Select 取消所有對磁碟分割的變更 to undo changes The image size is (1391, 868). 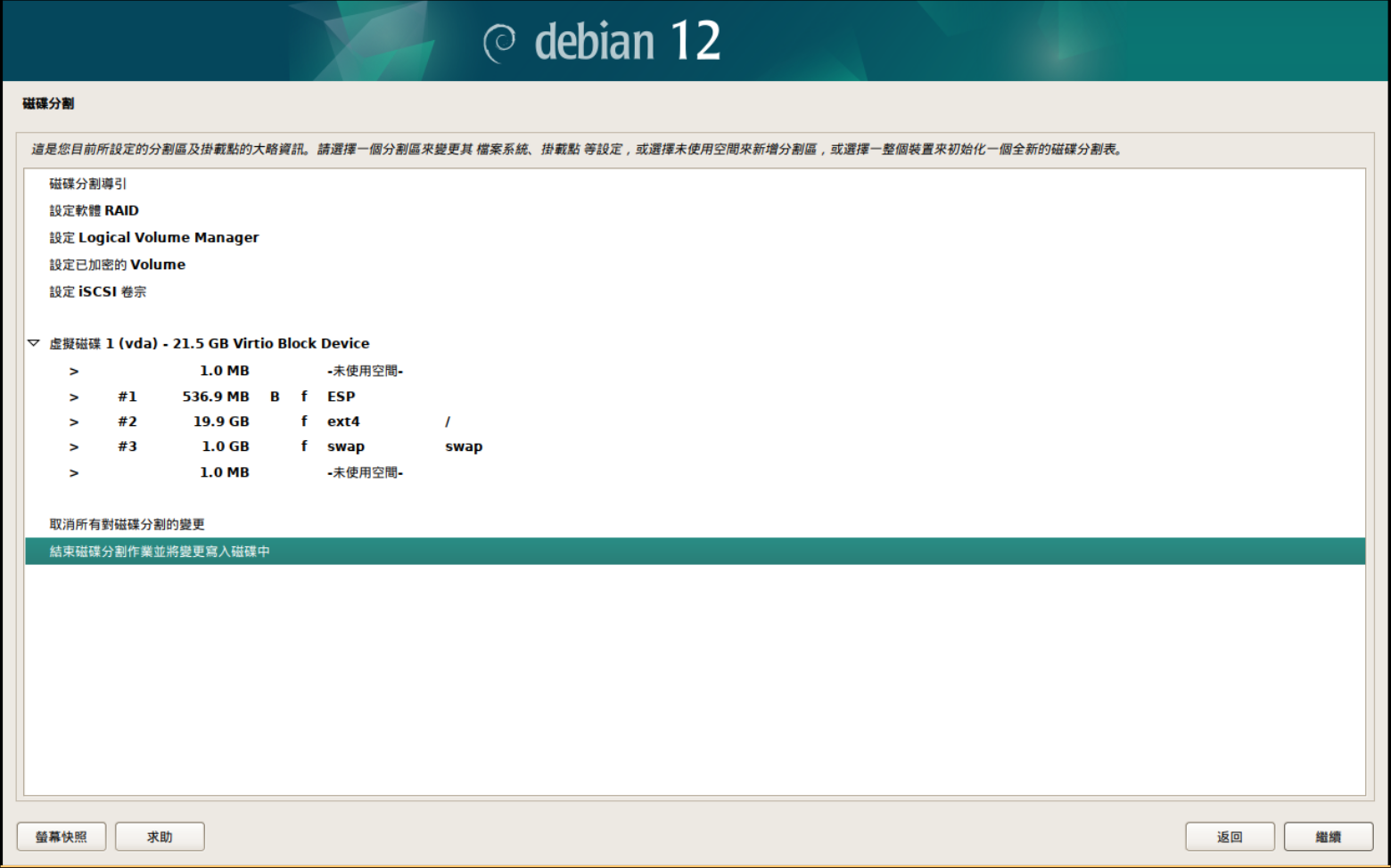coord(126,524)
